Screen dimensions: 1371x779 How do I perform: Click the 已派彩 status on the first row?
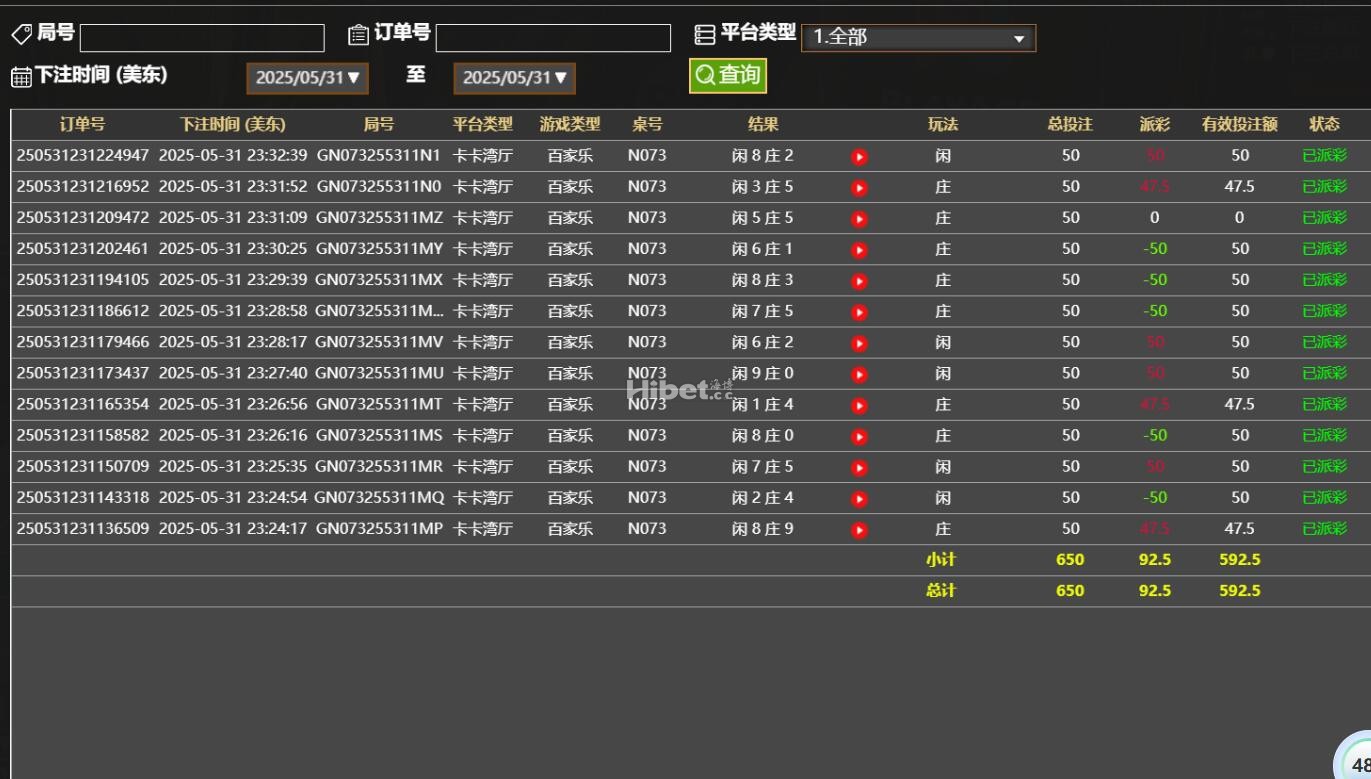click(1324, 156)
